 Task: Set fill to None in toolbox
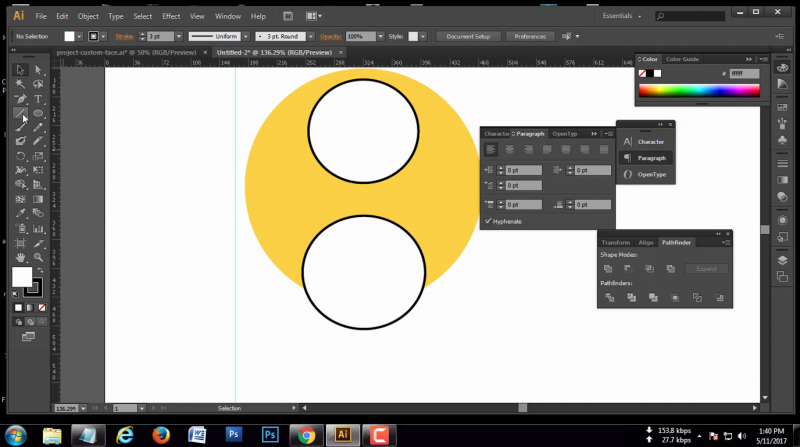[41, 307]
